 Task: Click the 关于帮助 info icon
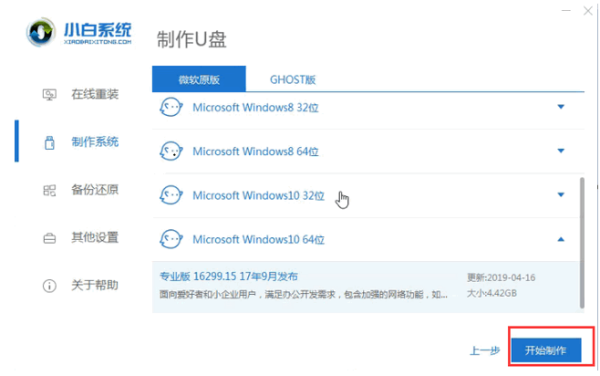point(49,286)
